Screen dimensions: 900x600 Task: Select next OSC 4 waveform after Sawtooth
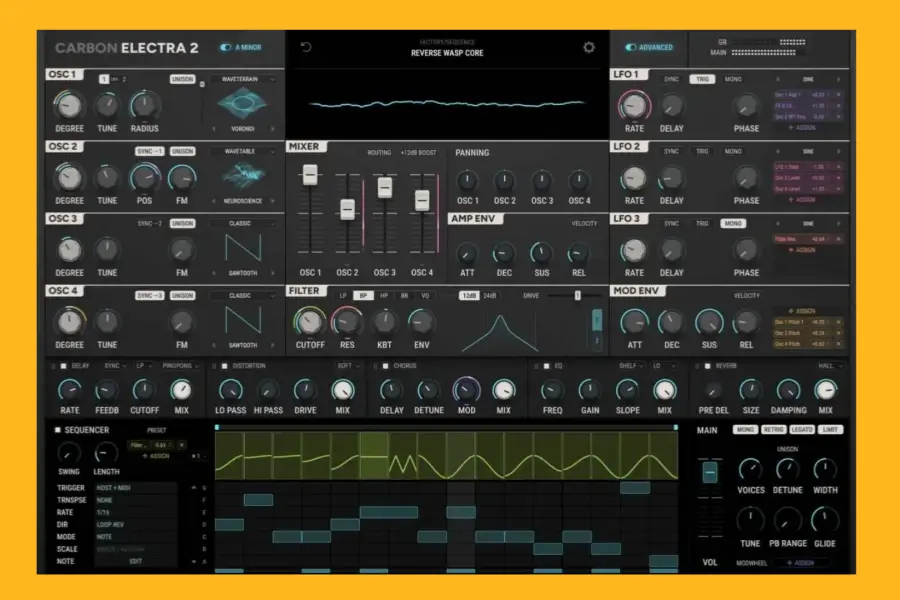tap(273, 345)
